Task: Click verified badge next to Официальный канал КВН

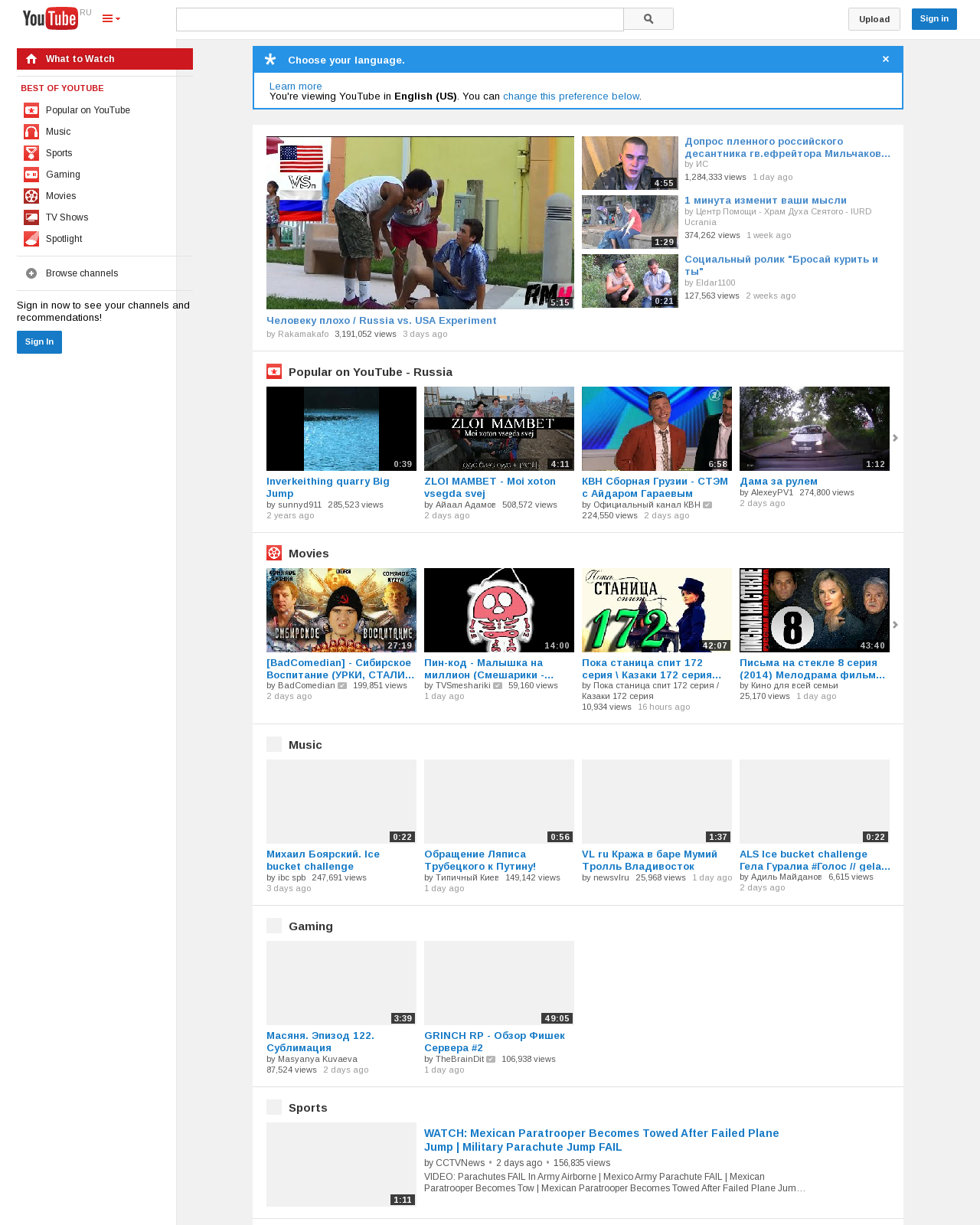Action: [707, 505]
